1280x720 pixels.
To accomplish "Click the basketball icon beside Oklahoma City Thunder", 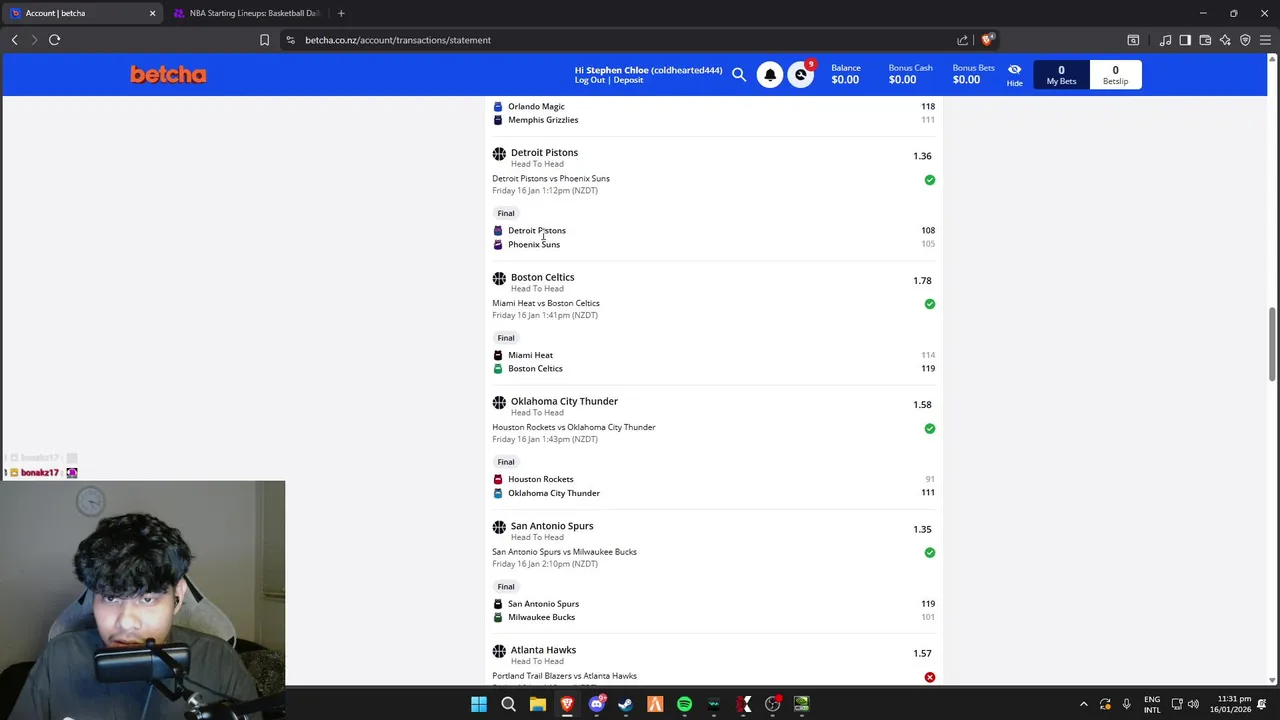I will (499, 402).
